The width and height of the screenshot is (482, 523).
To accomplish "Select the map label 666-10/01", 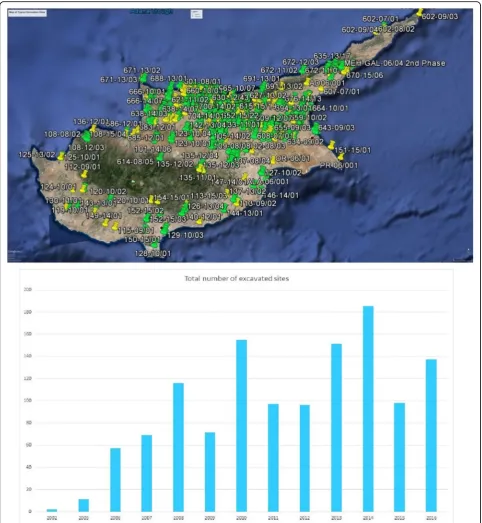I will 147,91.
